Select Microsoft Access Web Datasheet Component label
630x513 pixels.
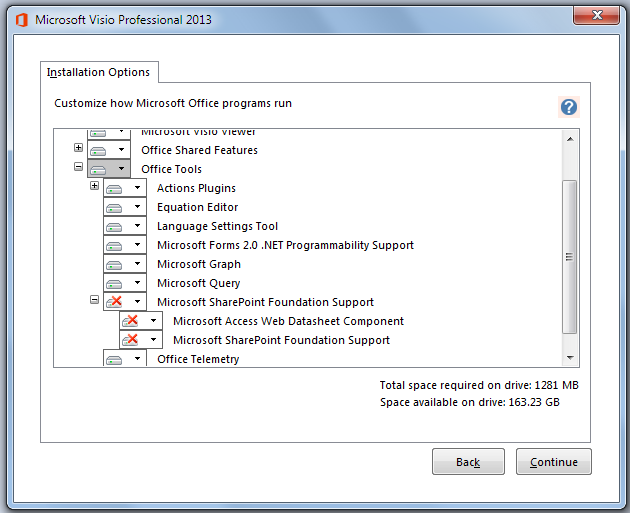pyautogui.click(x=288, y=321)
